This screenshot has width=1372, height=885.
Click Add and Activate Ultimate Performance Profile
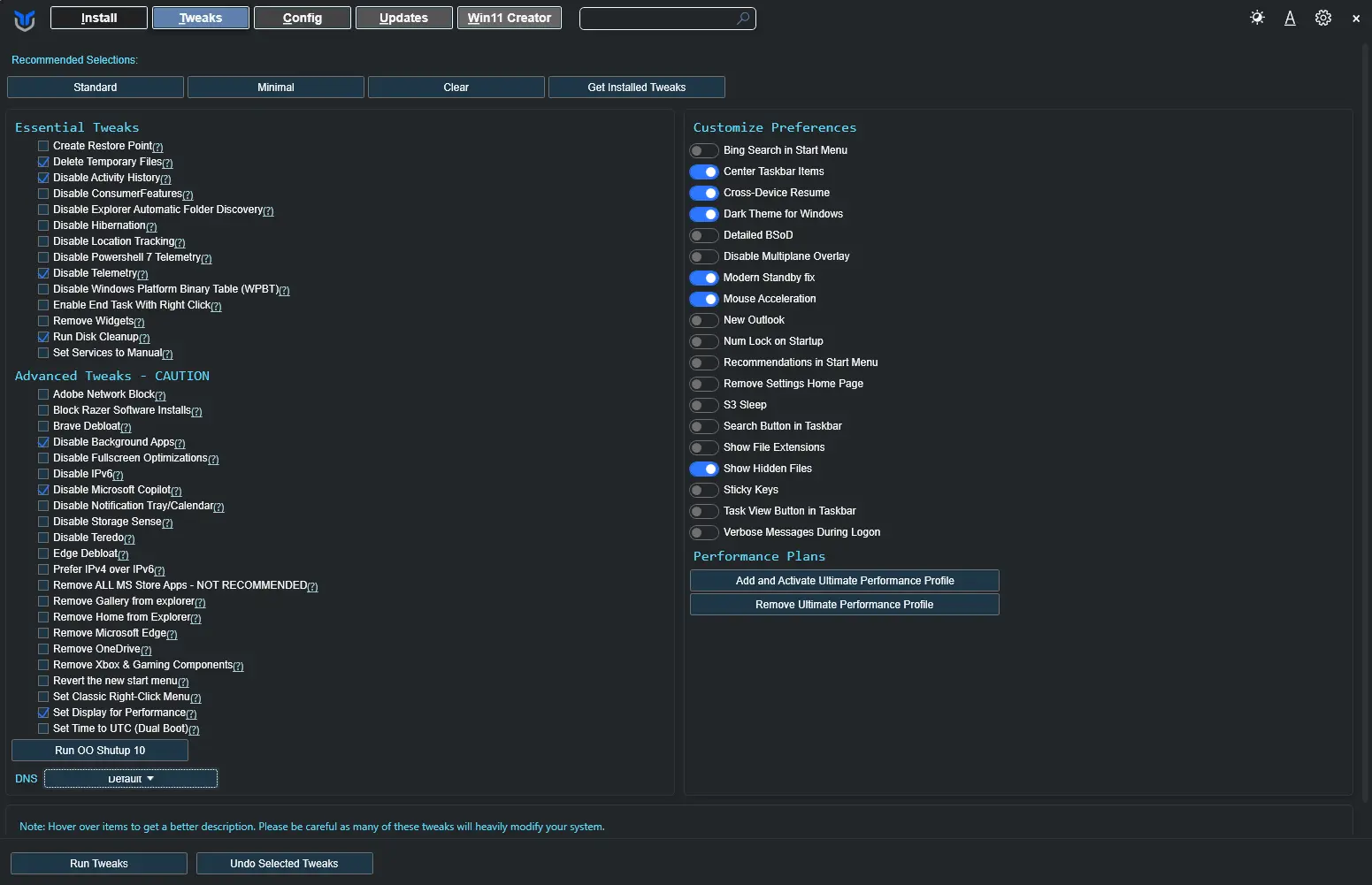[845, 581]
